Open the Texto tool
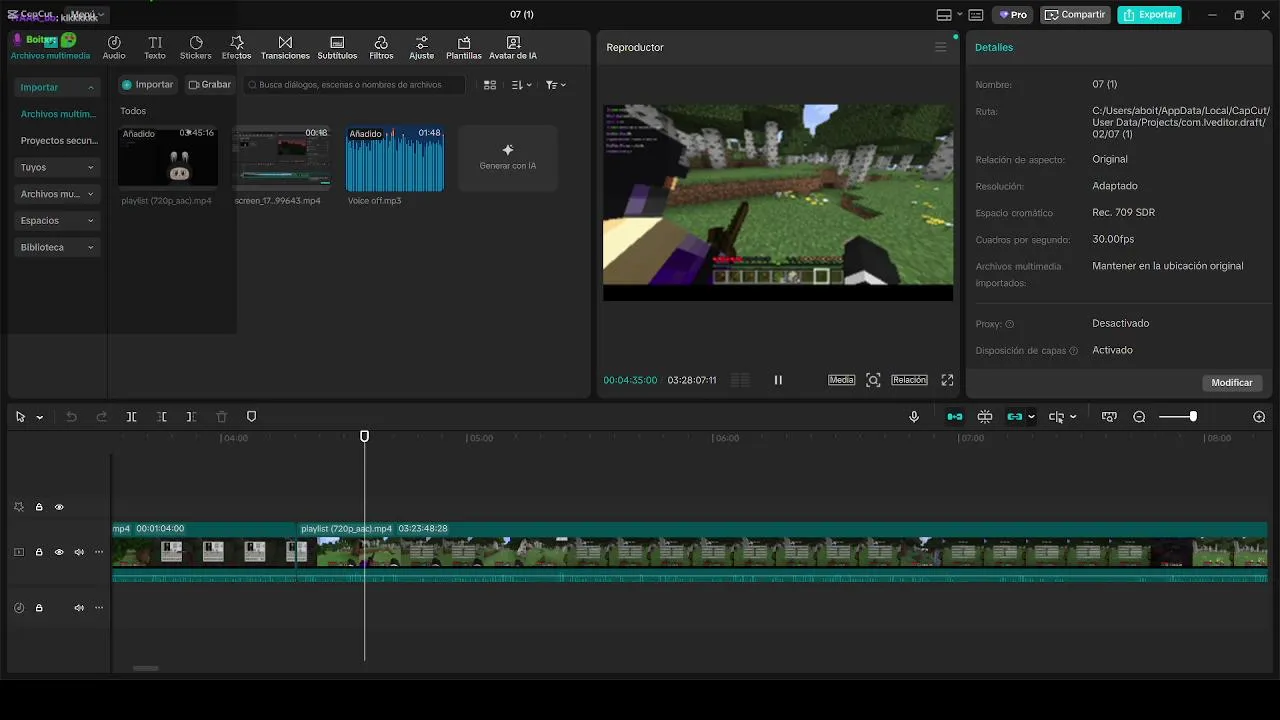This screenshot has width=1280, height=720. 155,48
